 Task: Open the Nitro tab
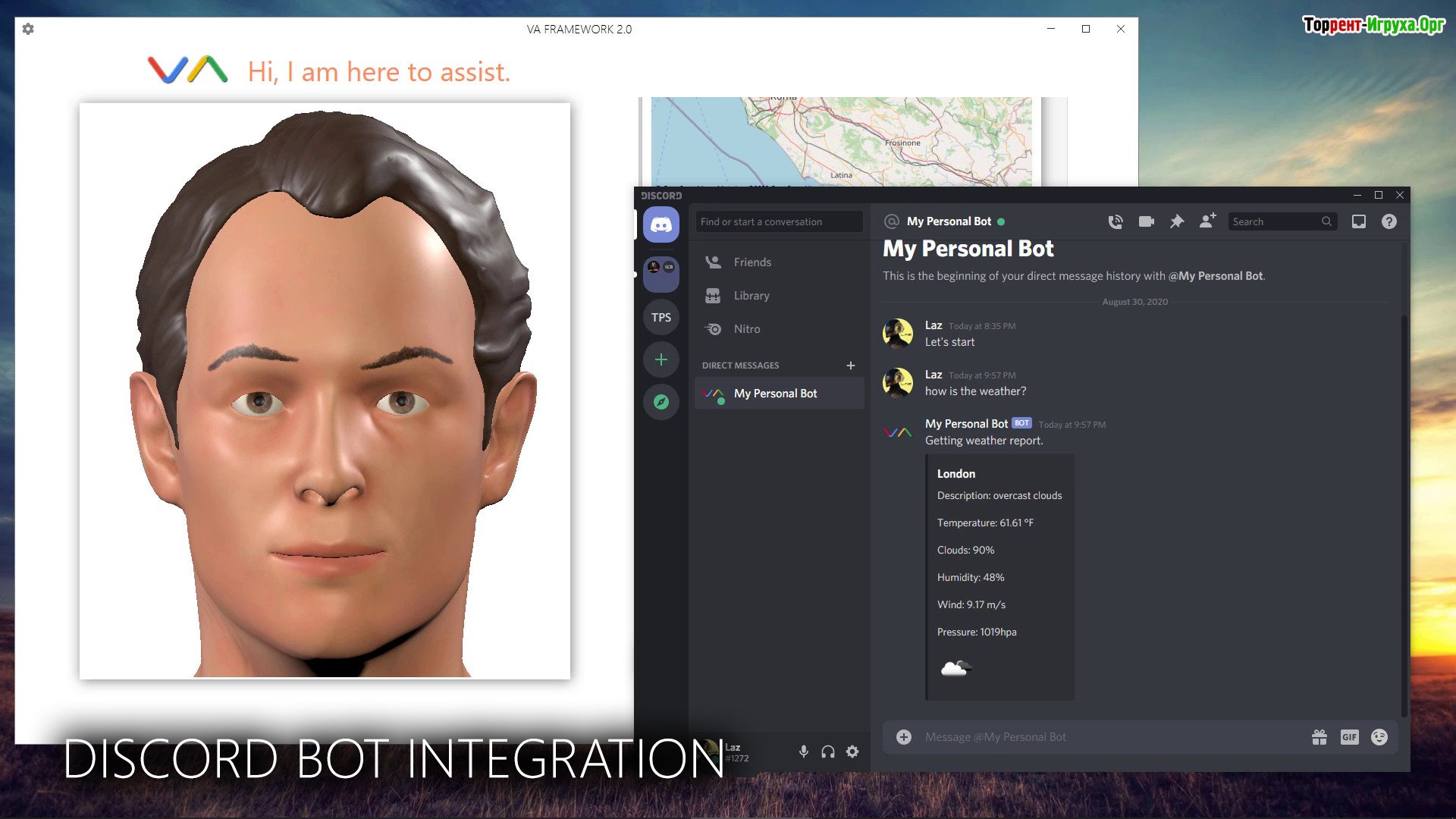click(x=746, y=329)
